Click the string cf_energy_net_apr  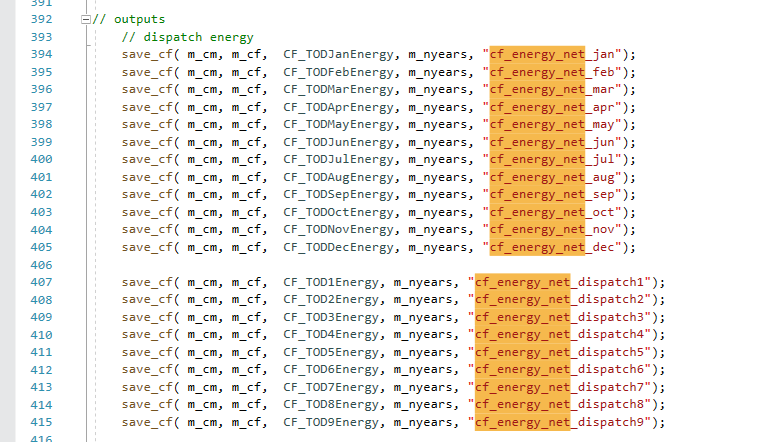coord(552,107)
